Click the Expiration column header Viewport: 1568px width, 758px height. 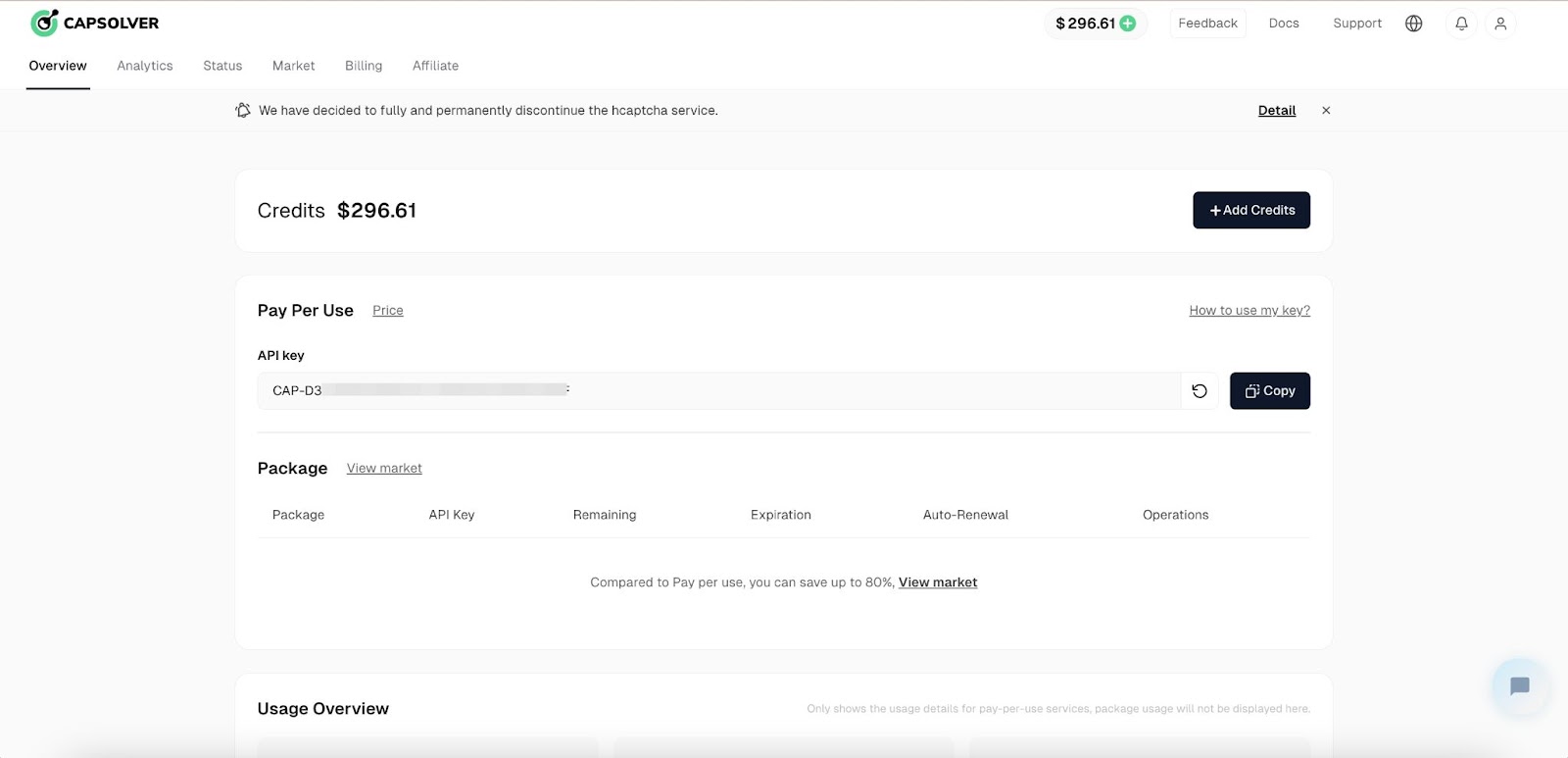coord(781,515)
